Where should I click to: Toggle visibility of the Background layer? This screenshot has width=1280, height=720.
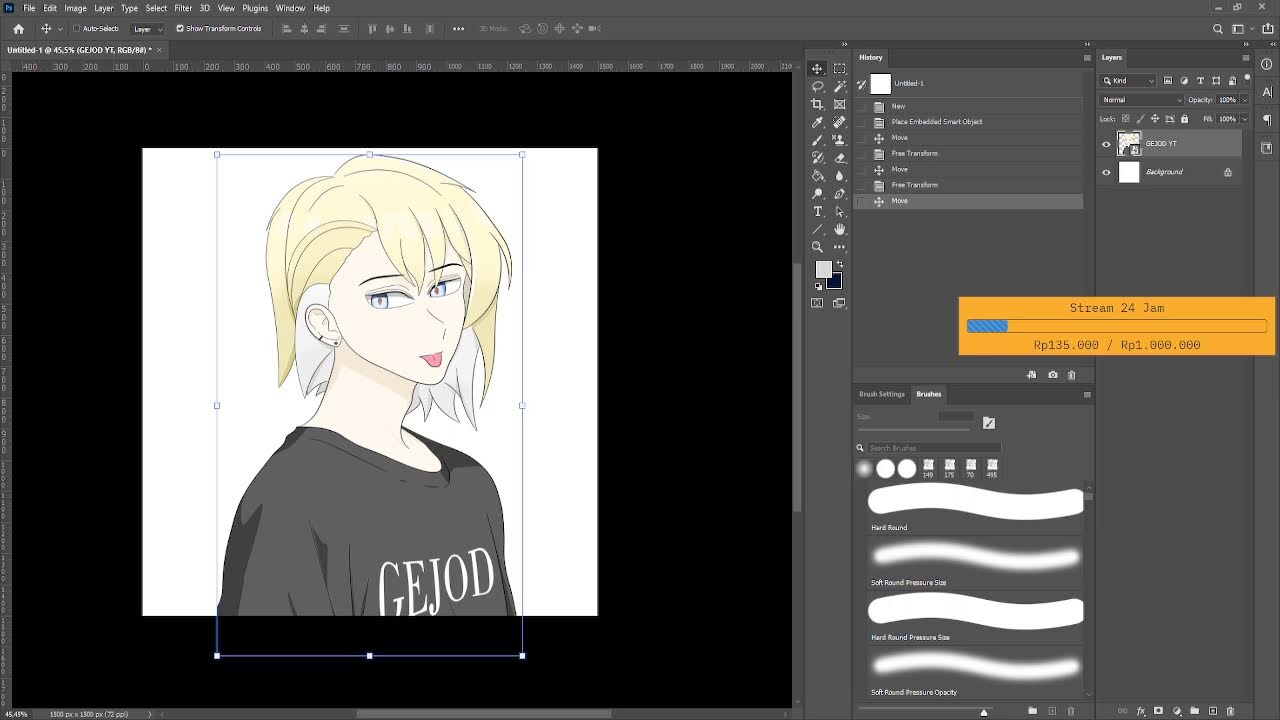1106,172
